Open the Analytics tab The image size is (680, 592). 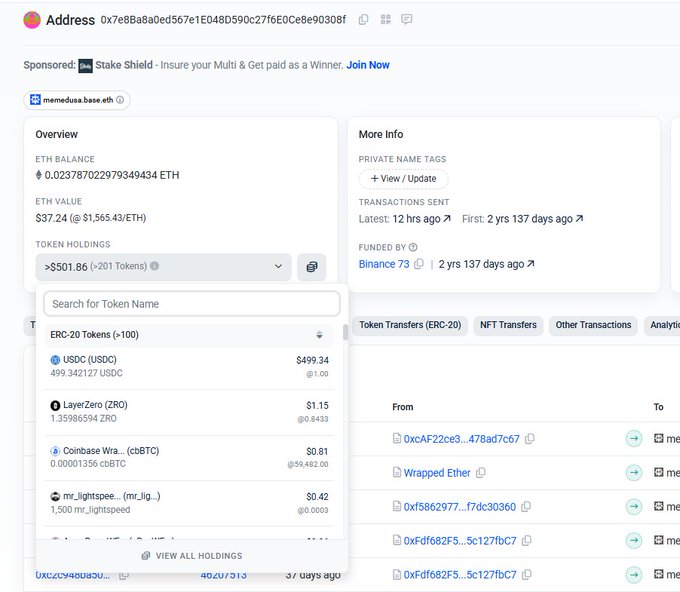pos(662,325)
